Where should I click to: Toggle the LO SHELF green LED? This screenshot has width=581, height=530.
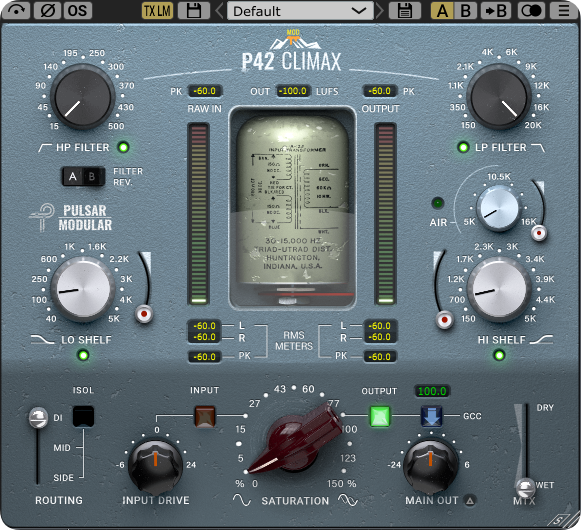tap(83, 355)
